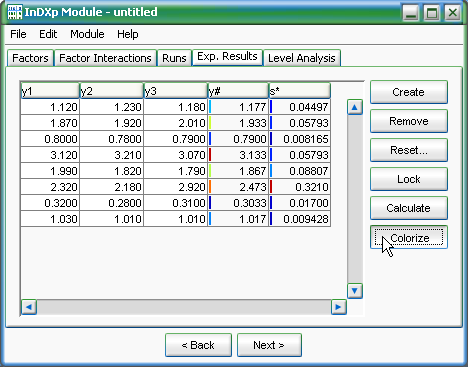This screenshot has height=367, width=468.
Task: Select y3 cell with value 2.920
Action: pyautogui.click(x=176, y=187)
